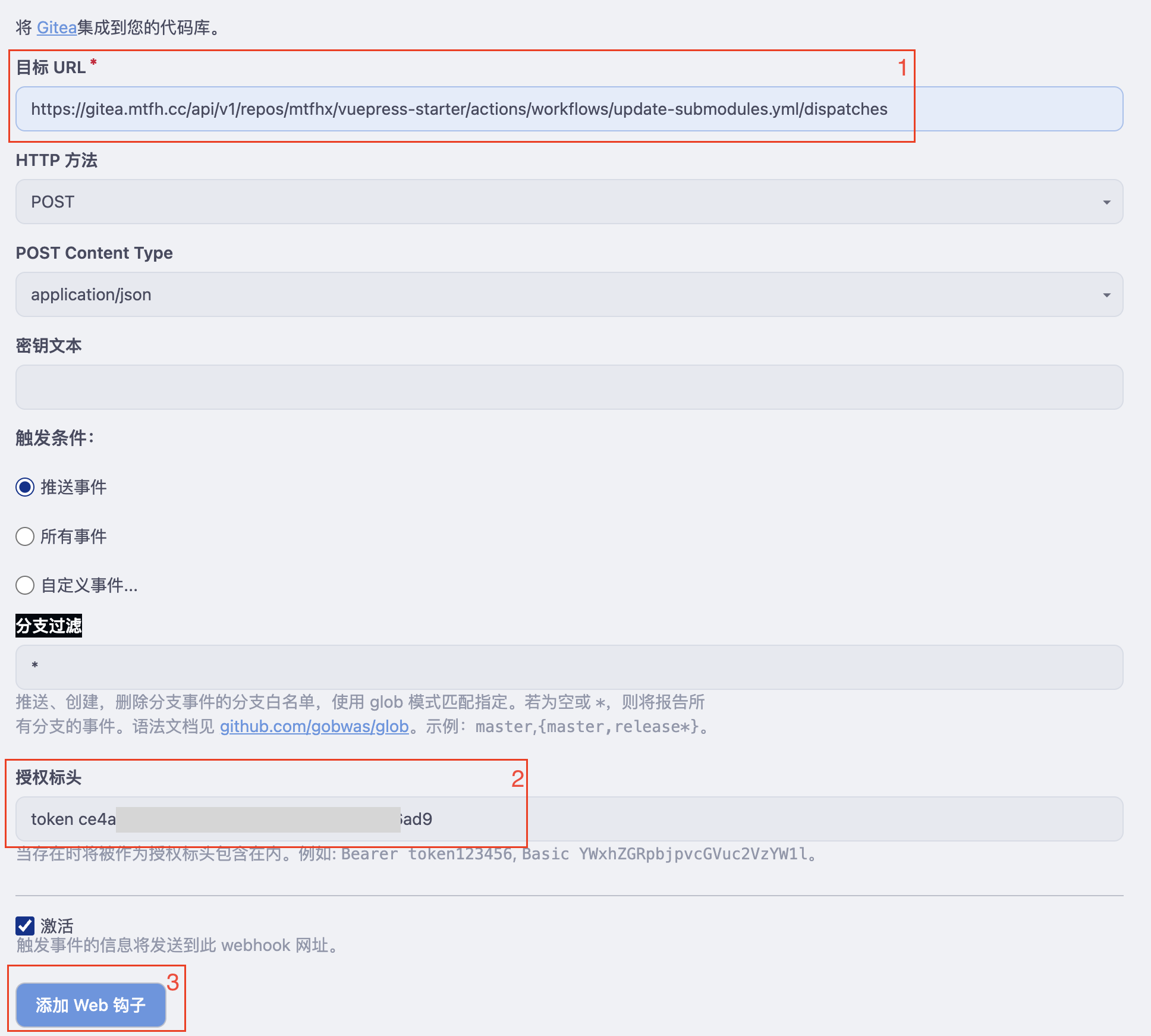Click the 目标 URL input field

tap(568, 109)
